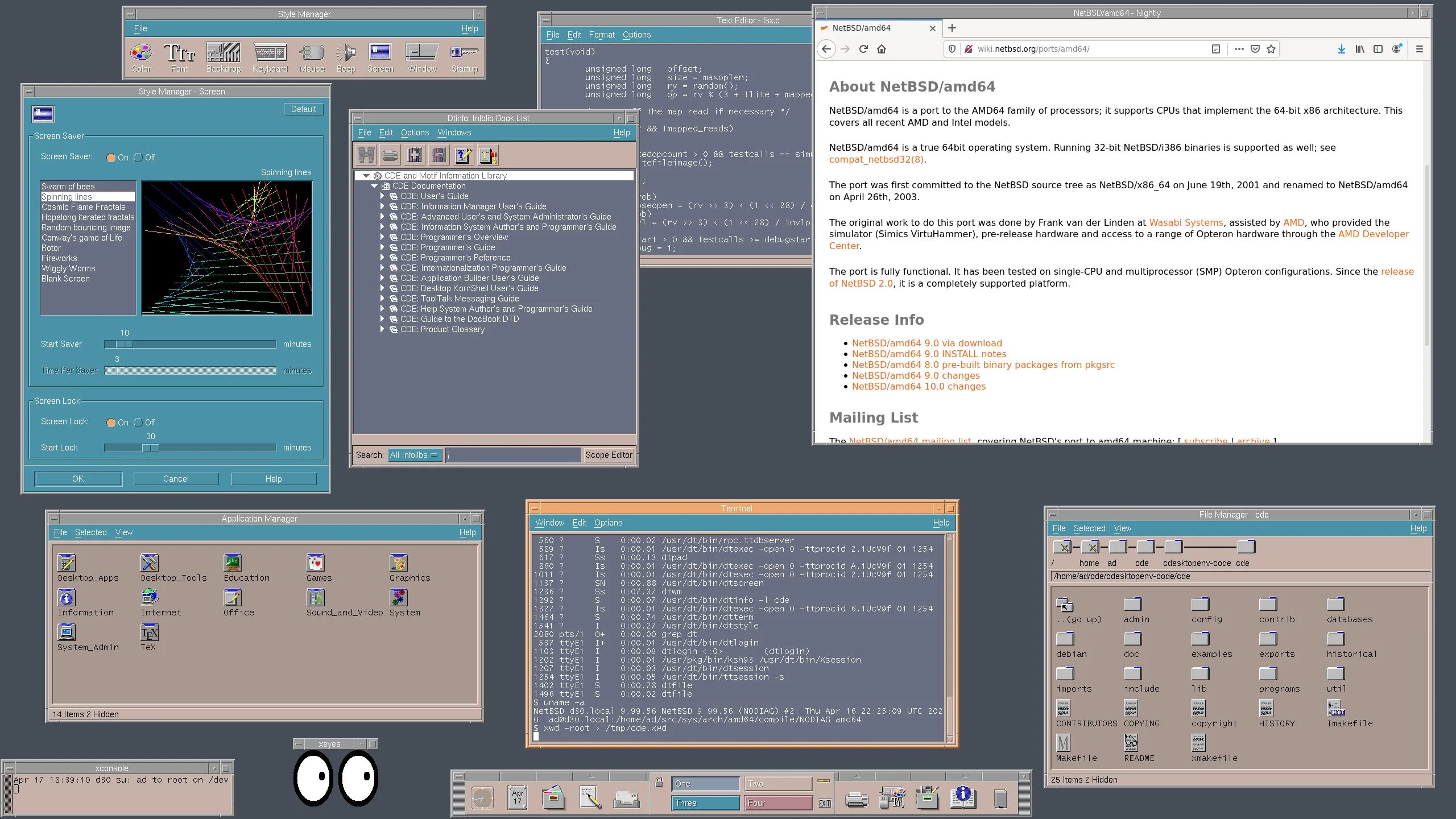This screenshot has height=819, width=1456.
Task: Turn Screen Saver Off
Action: click(144, 158)
